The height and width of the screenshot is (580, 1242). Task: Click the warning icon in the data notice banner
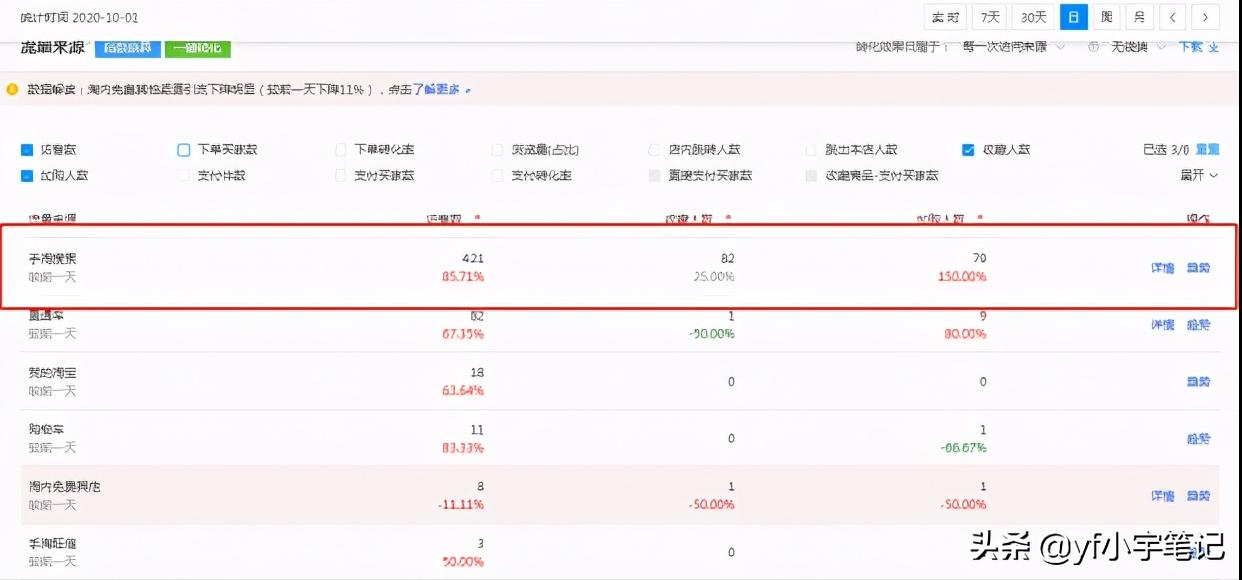[x=12, y=90]
